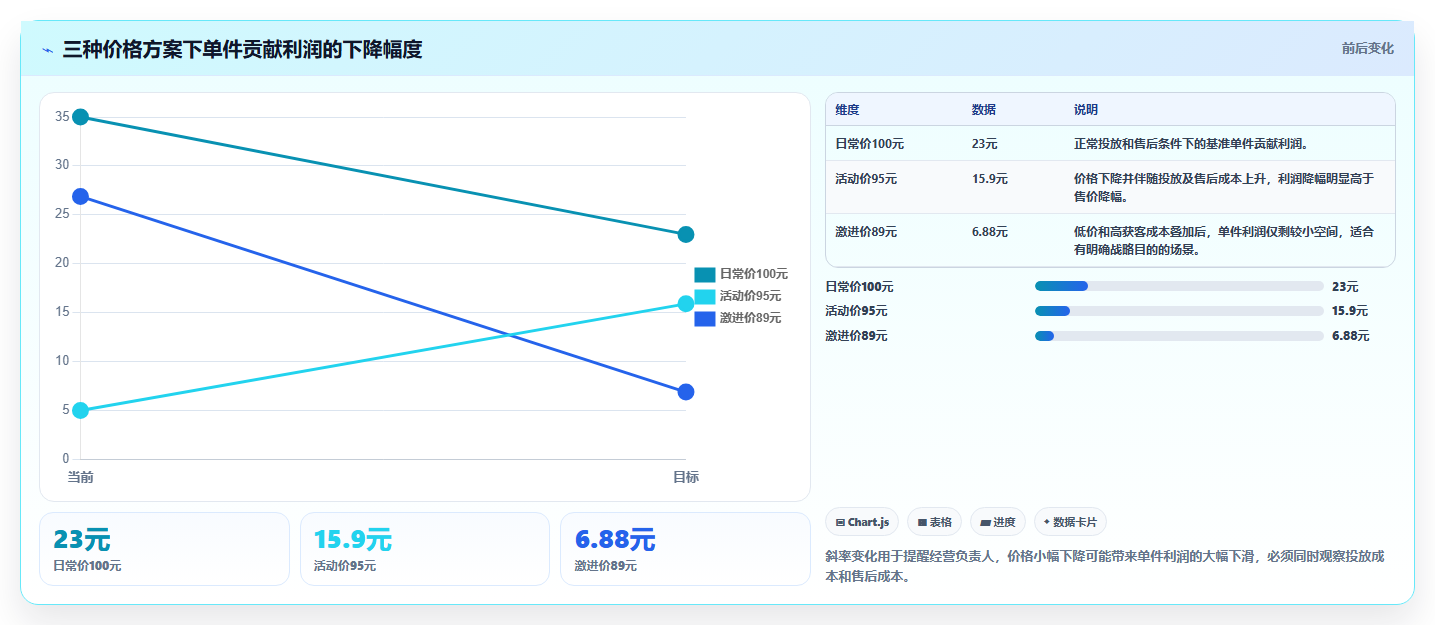The height and width of the screenshot is (625, 1435).
Task: Click the lightning icon beside the chart title
Action: tap(48, 50)
